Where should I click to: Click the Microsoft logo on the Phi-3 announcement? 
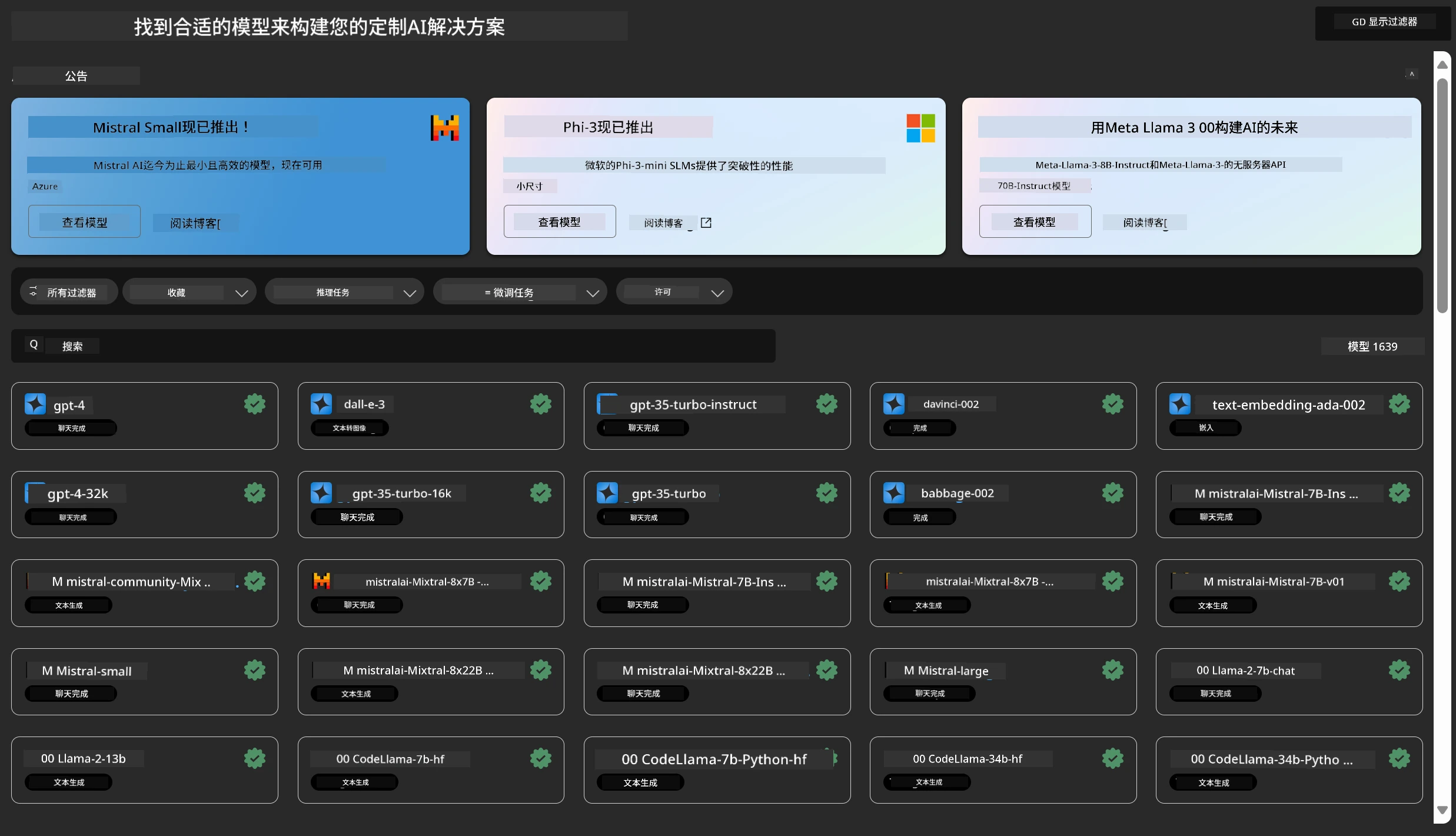click(x=920, y=128)
